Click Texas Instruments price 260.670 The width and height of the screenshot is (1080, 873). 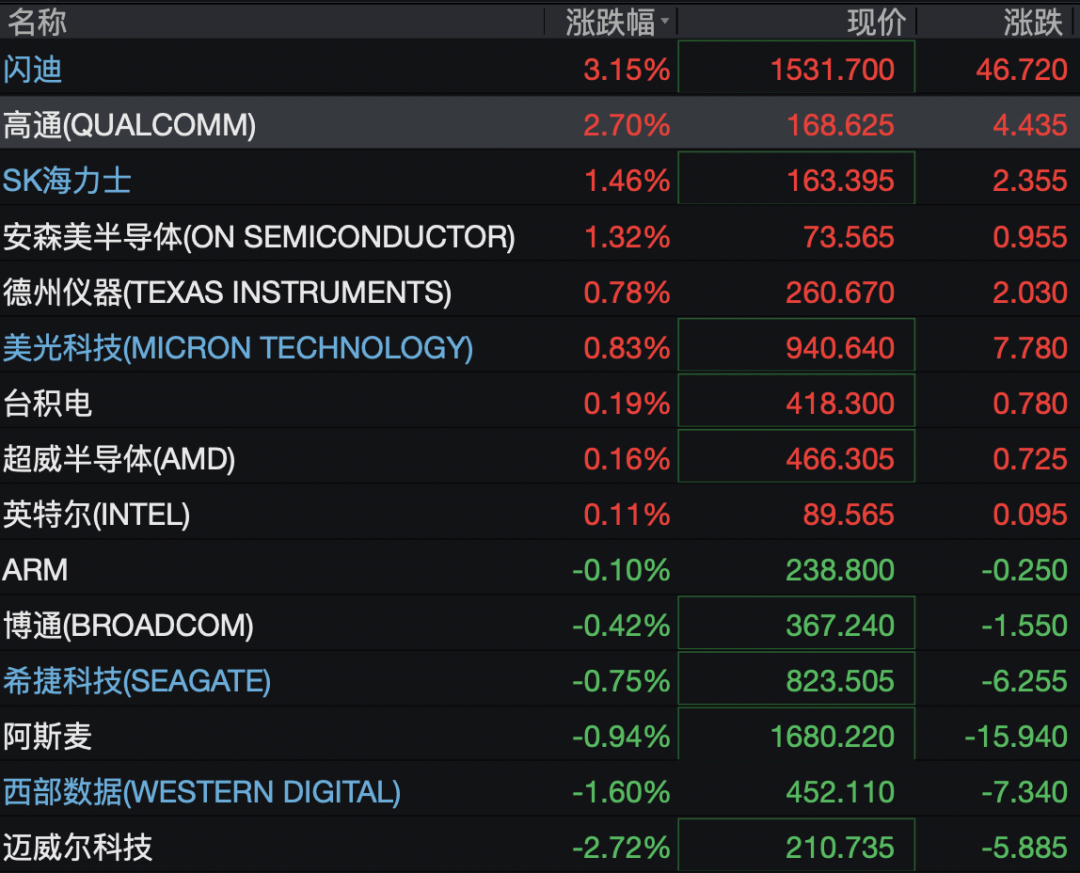840,292
